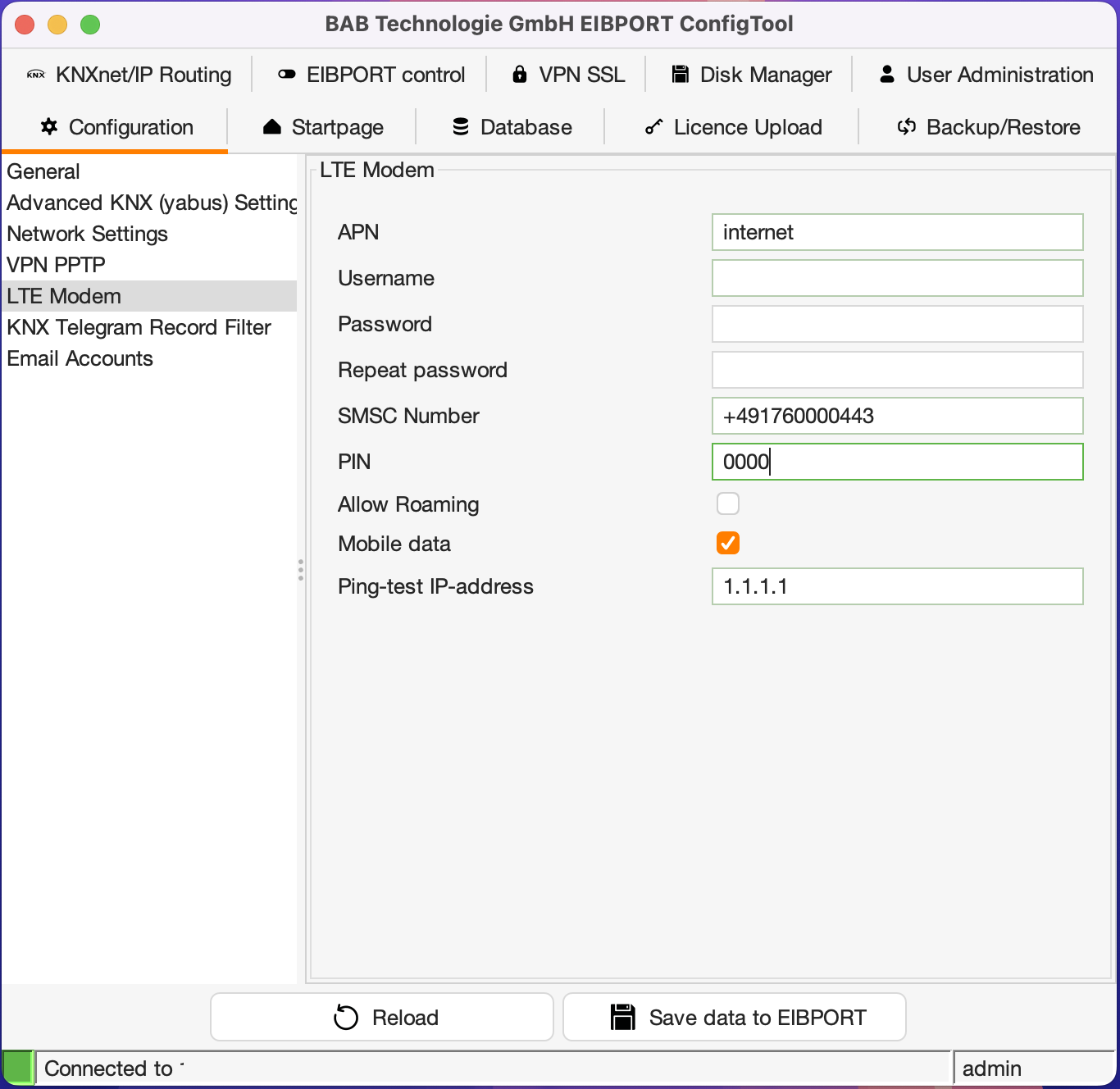Click the key icon for Licence Upload
Screen dimensions: 1120x1089
click(x=653, y=127)
